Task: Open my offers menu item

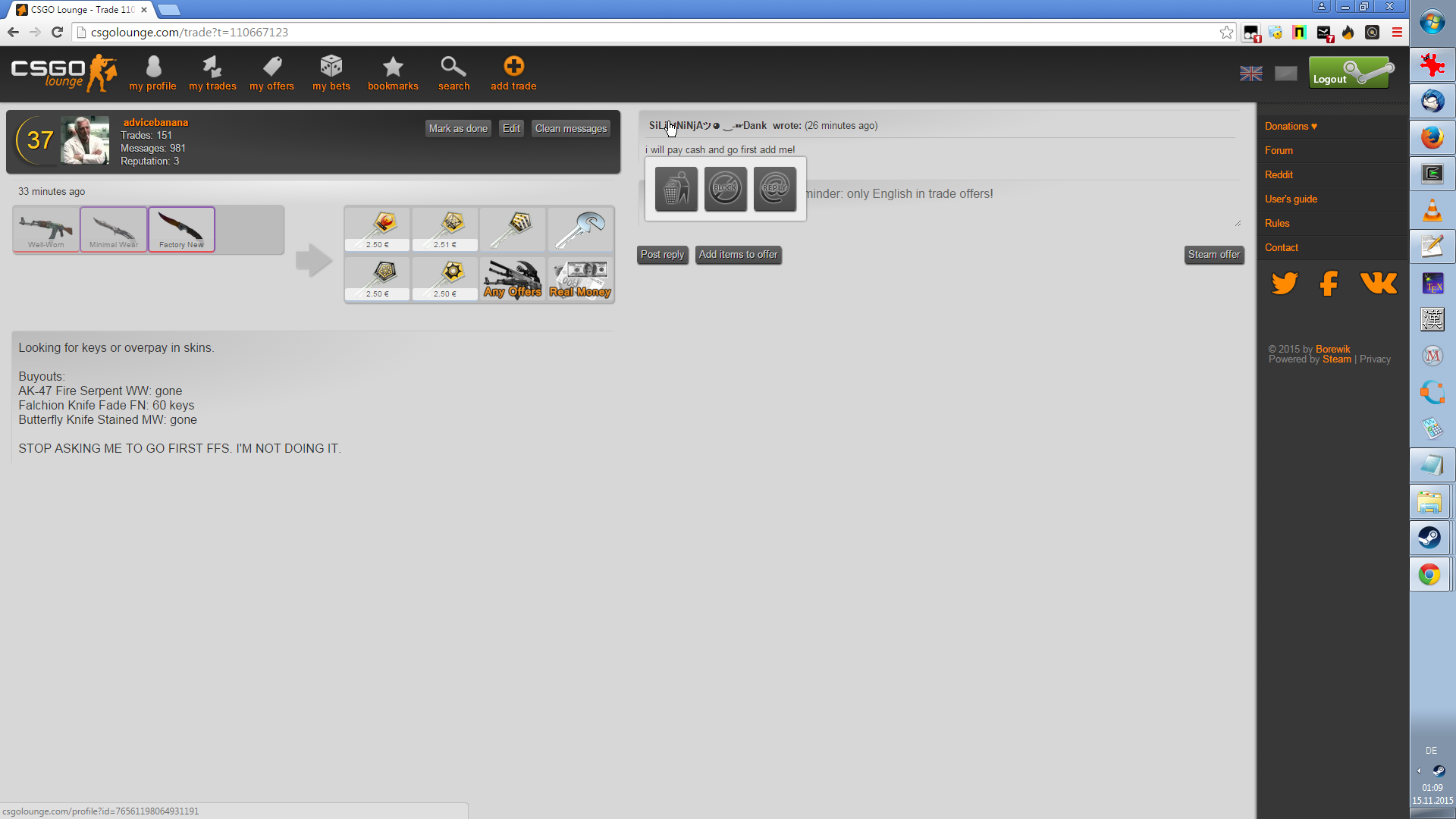Action: [x=271, y=74]
